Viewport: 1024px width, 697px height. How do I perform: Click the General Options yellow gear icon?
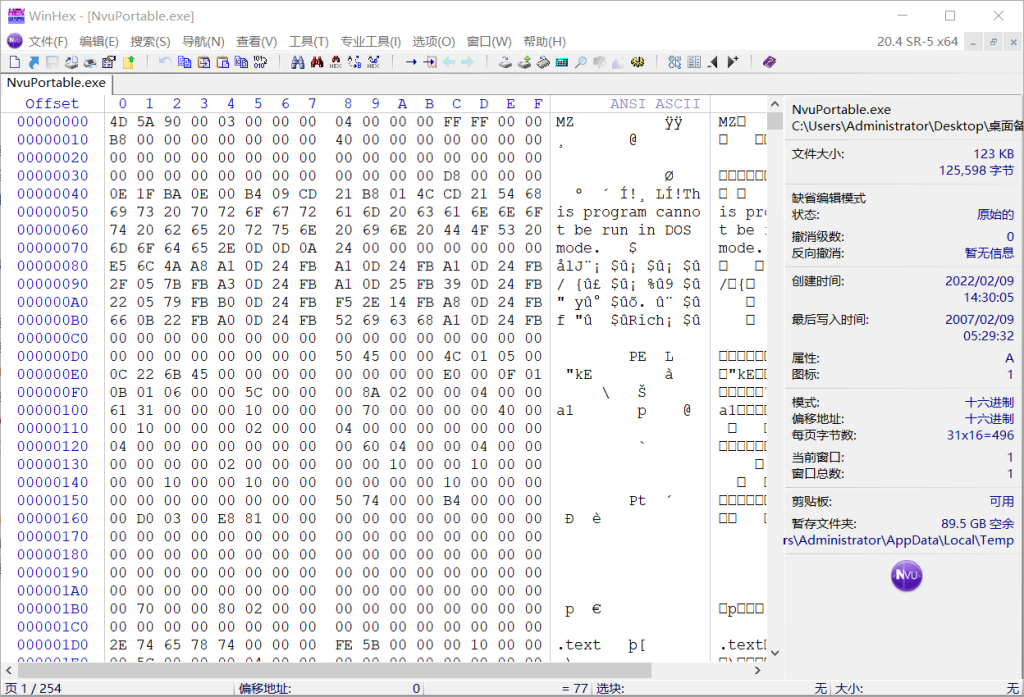[x=637, y=62]
